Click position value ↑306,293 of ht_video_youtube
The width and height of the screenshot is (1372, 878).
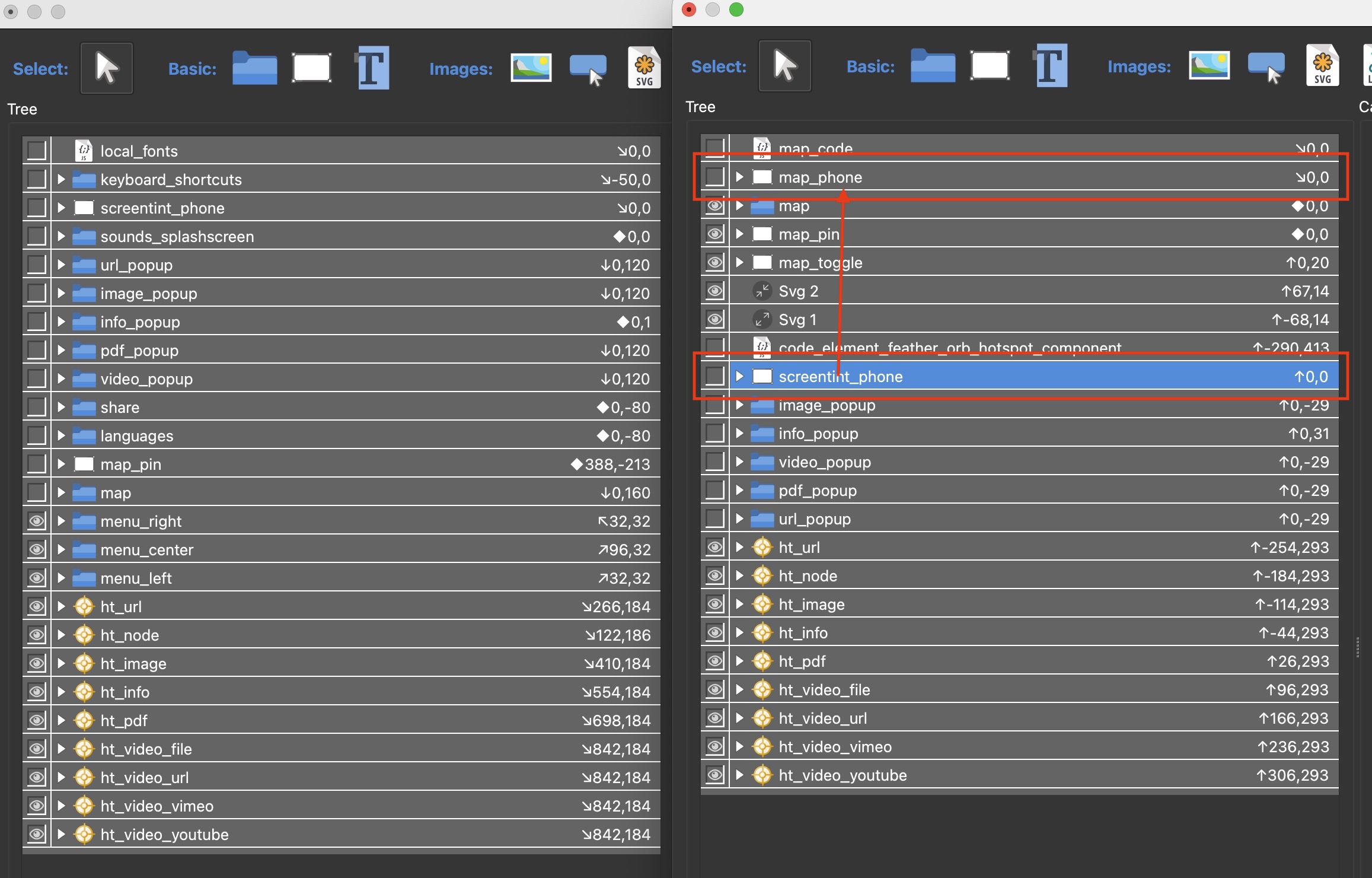(1293, 775)
